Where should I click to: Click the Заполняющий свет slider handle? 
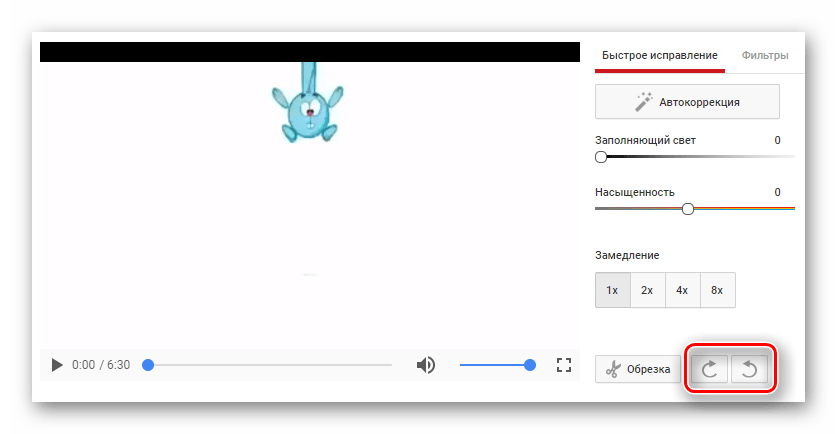pos(601,157)
